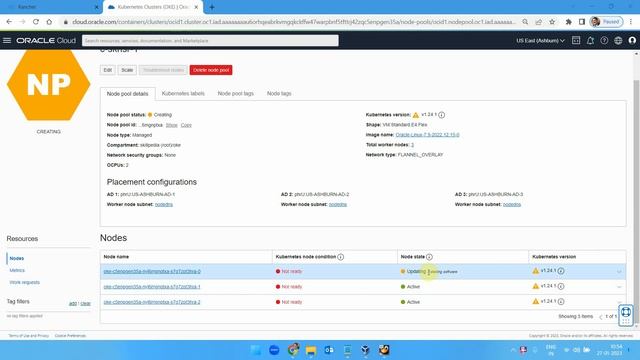Image resolution: width=640 pixels, height=360 pixels.
Task: Click the browser address bar URL
Action: 294,22
